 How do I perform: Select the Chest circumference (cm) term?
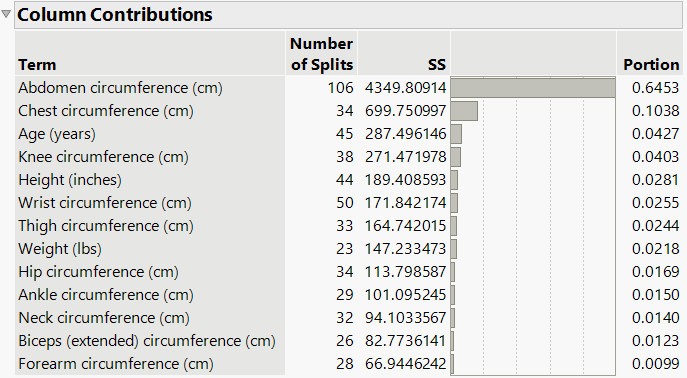point(106,111)
